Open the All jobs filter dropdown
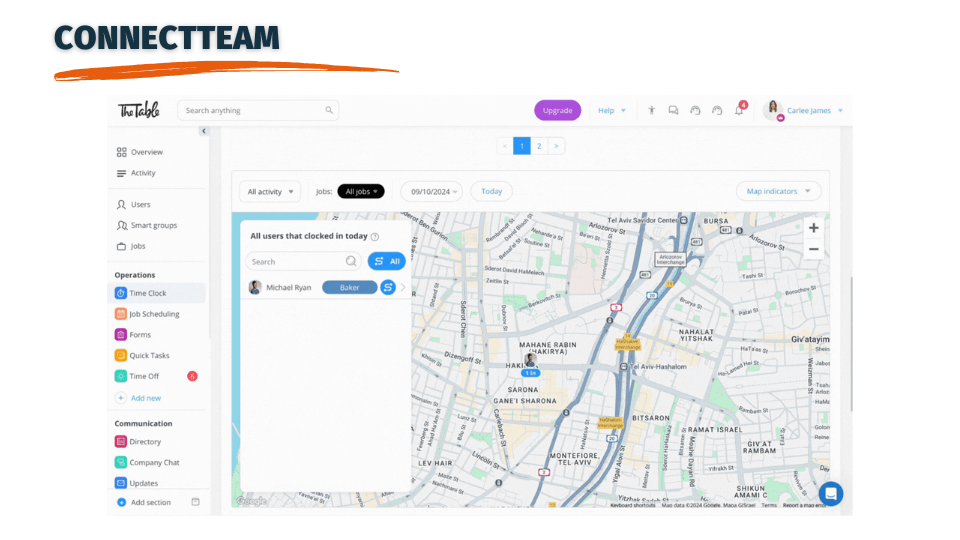 tap(361, 192)
